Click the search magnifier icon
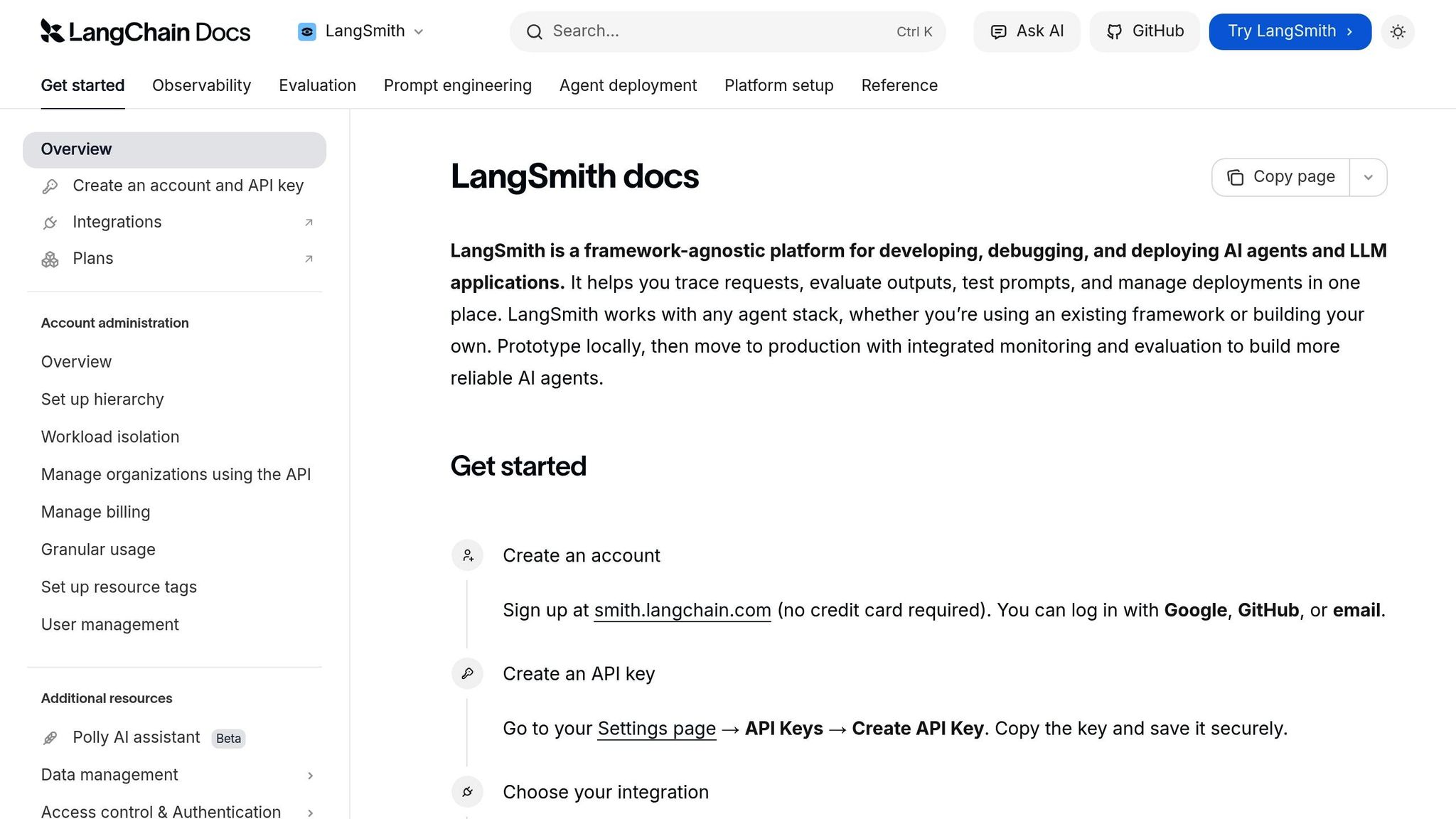Screen dimensions: 1456x819 (534, 31)
